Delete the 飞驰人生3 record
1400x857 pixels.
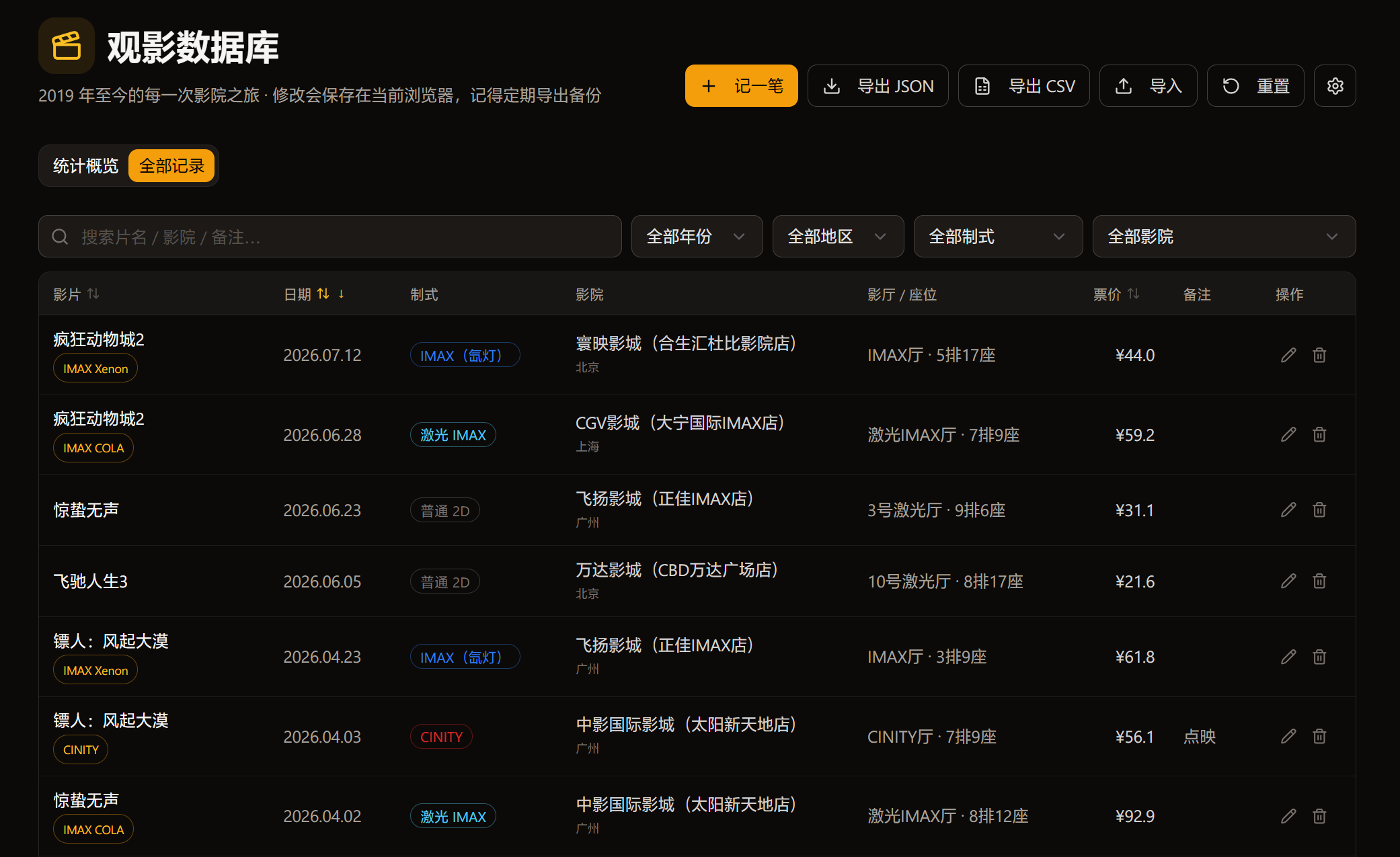tap(1319, 581)
